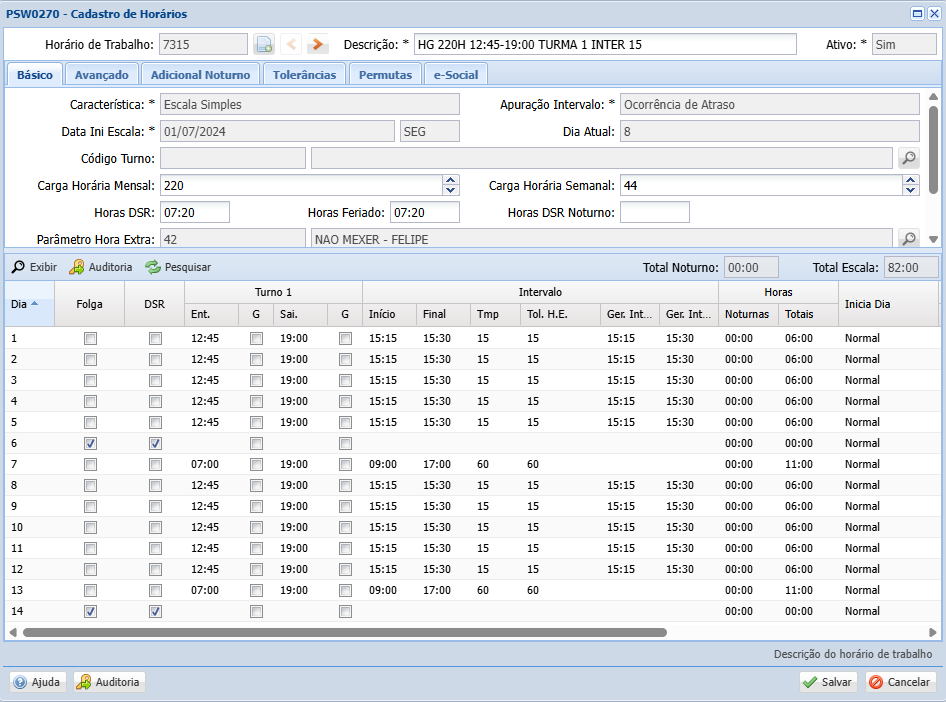The width and height of the screenshot is (946, 702).
Task: Click the form scroll-down arrow
Action: tap(933, 239)
